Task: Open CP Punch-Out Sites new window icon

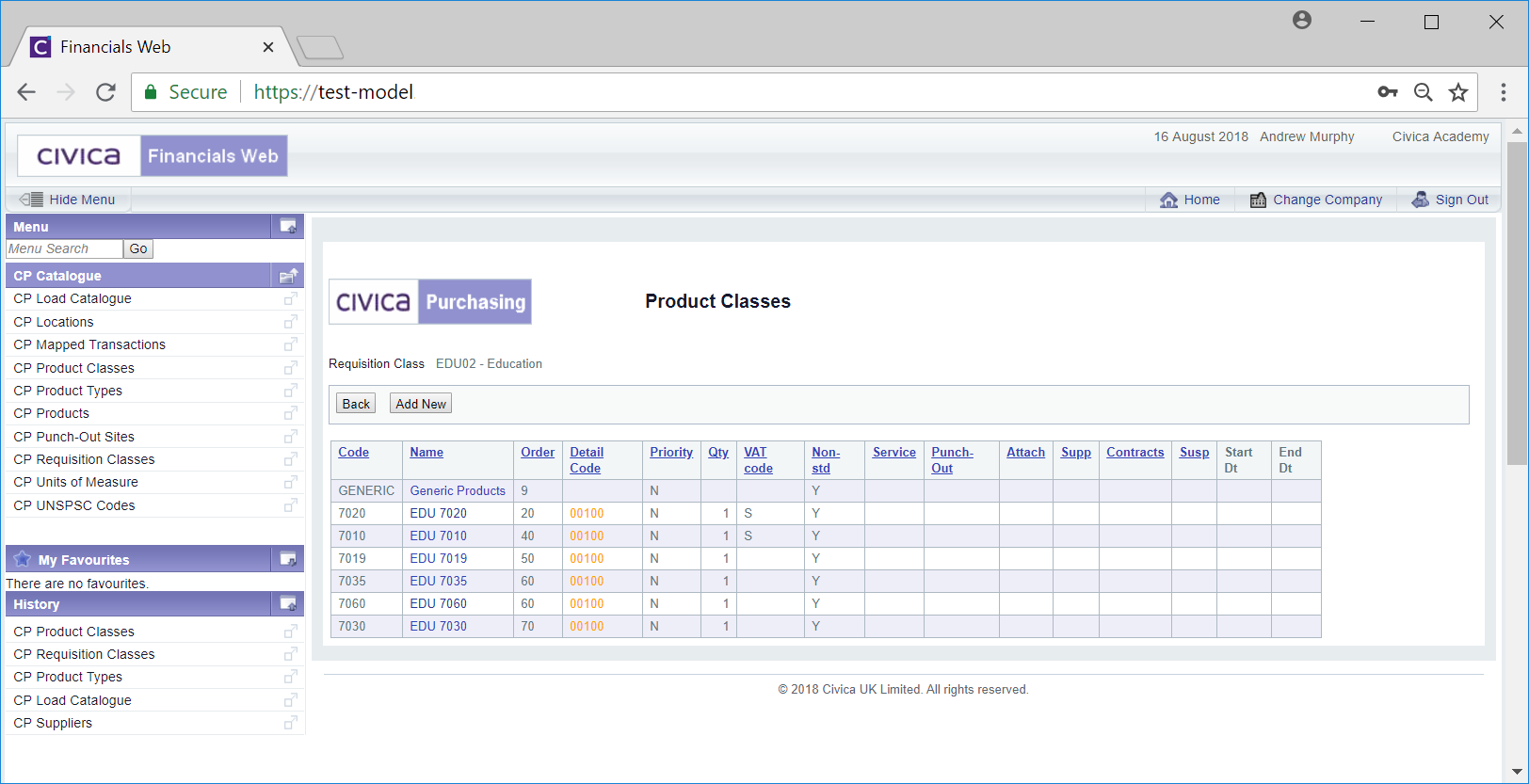Action: (290, 437)
